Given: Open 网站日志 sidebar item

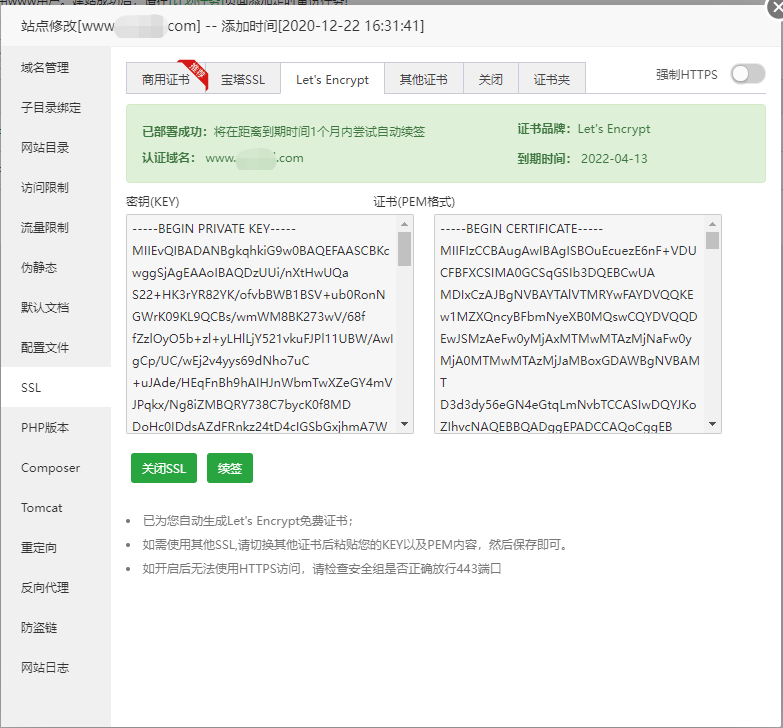Looking at the screenshot, I should click(x=56, y=667).
